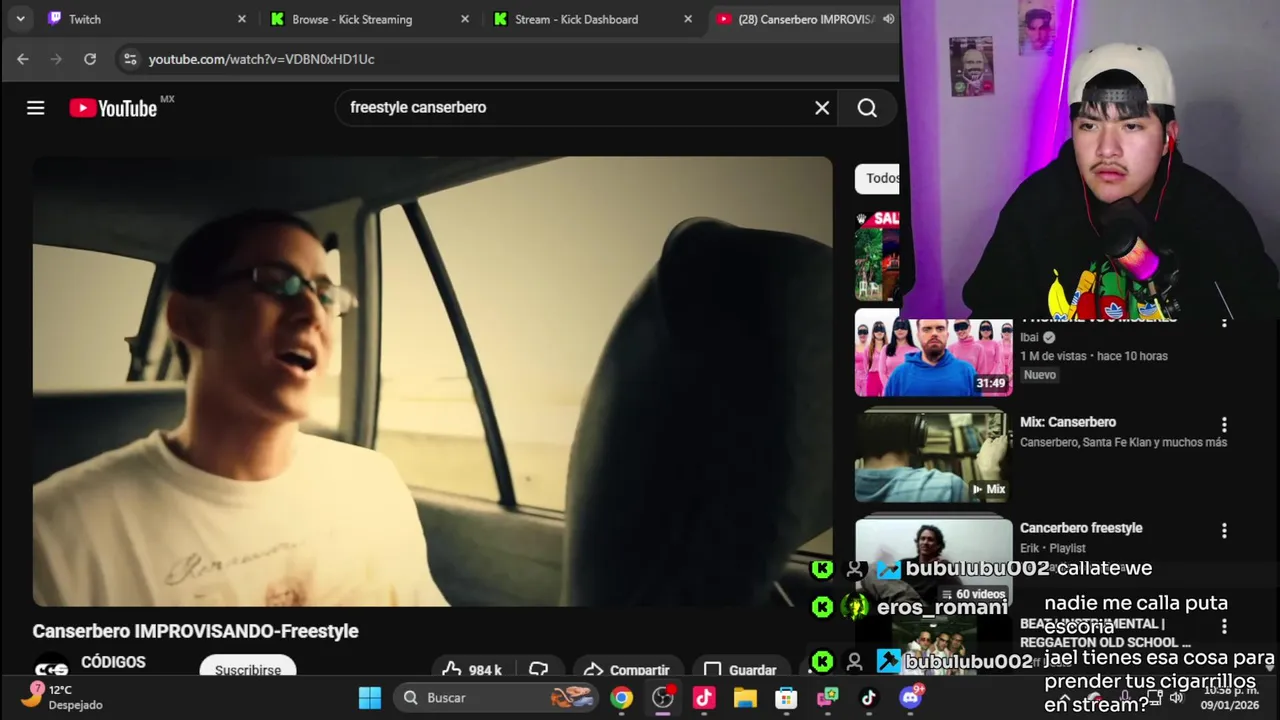This screenshot has width=1280, height=720.
Task: Open the Mix: Canserbero title
Action: click(x=1068, y=422)
